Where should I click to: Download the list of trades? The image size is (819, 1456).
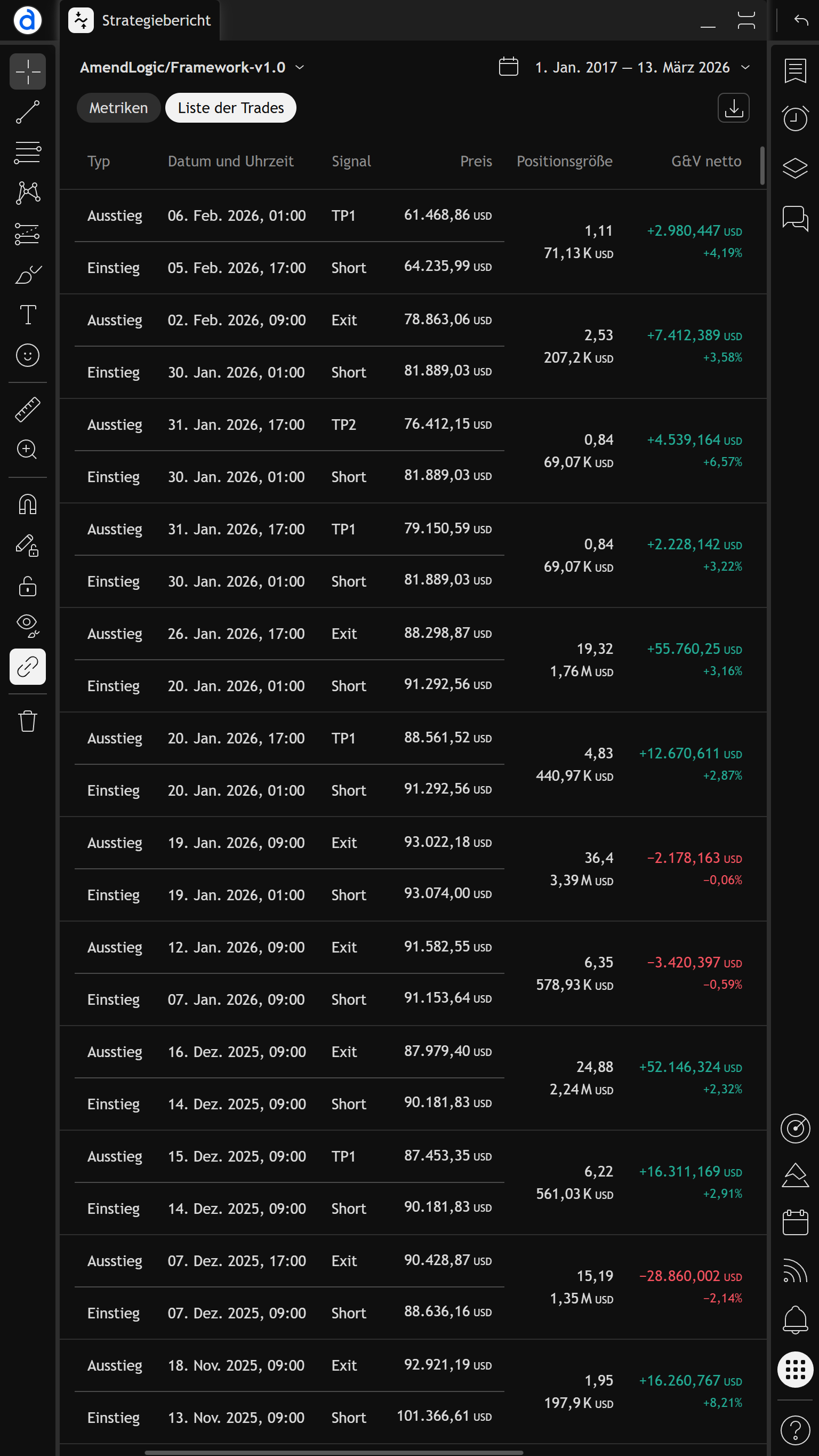pos(733,107)
